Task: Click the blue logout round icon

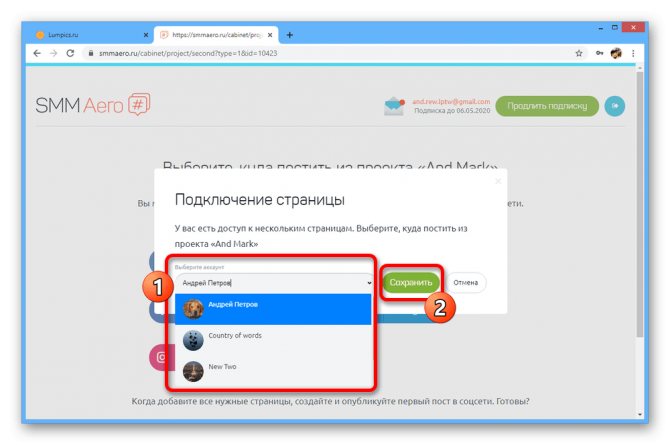Action: click(615, 106)
